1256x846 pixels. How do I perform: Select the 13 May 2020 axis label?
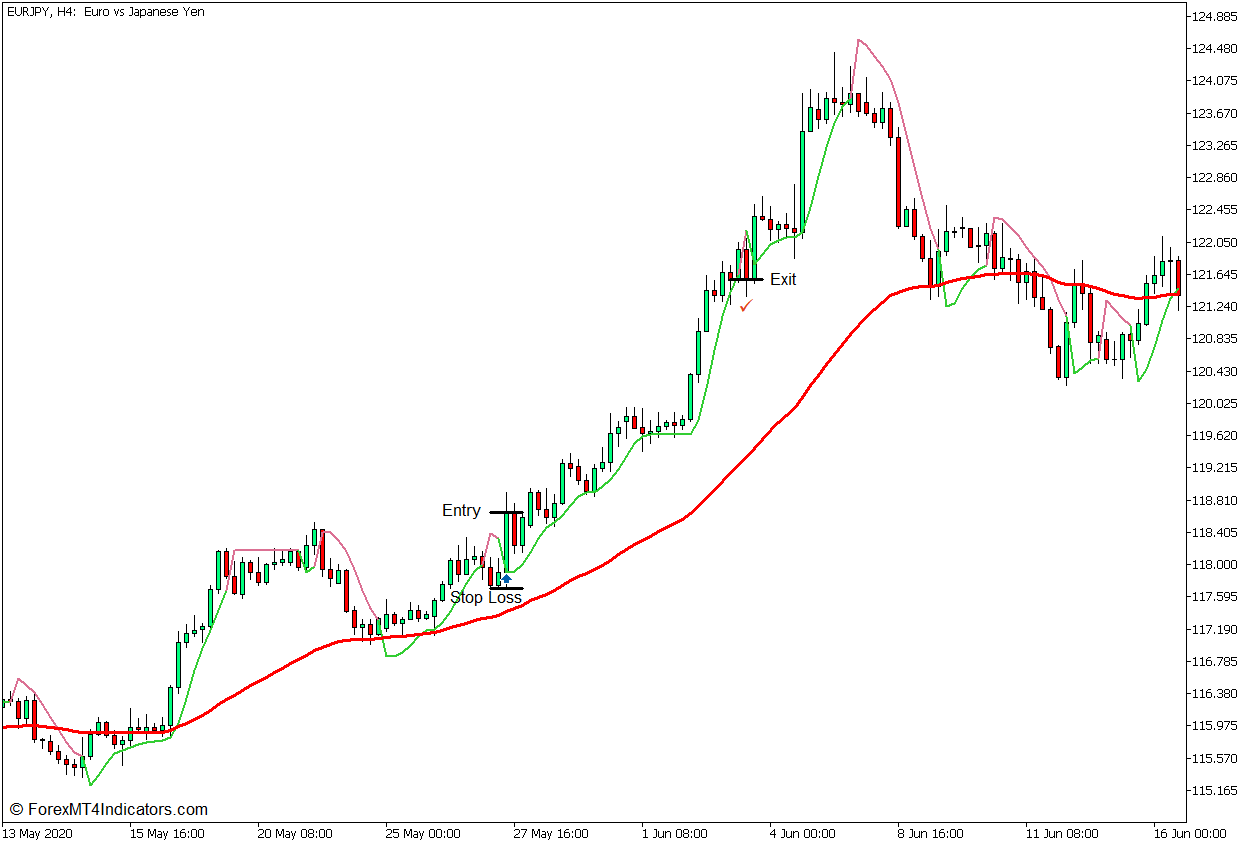click(38, 833)
